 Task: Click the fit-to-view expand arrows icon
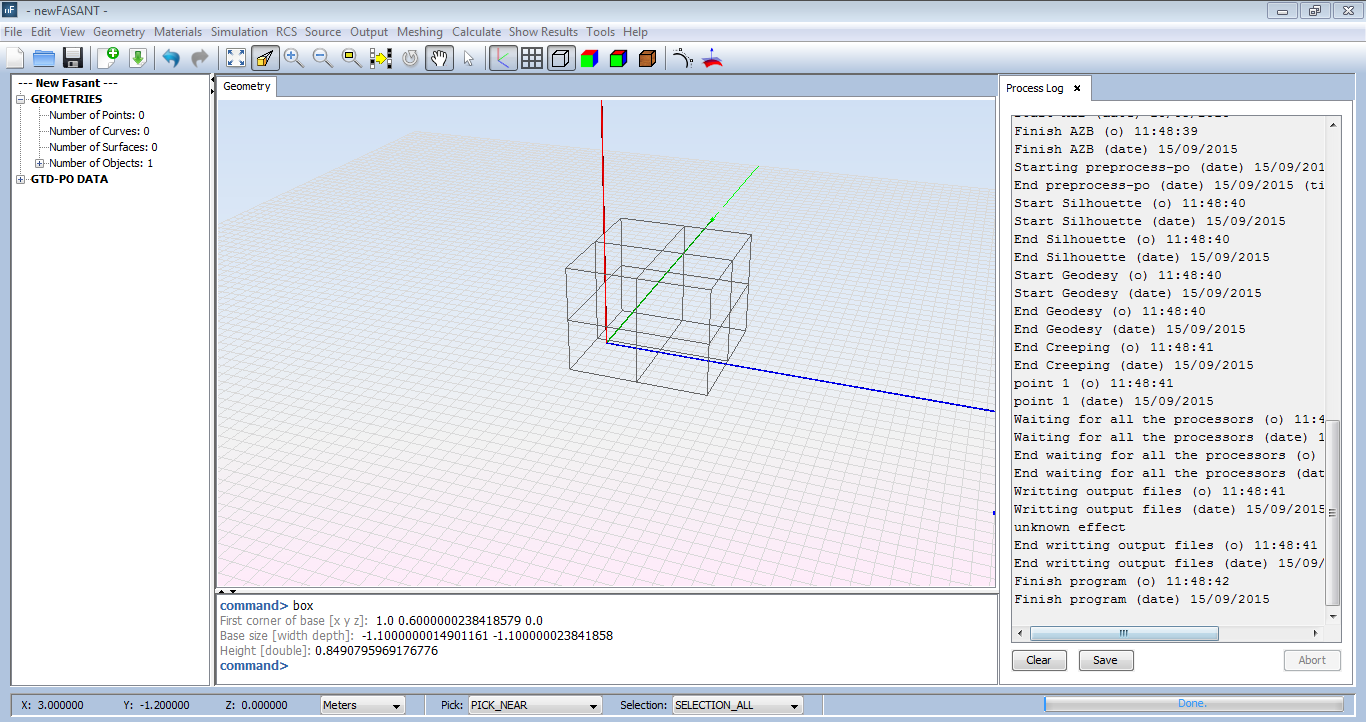235,58
